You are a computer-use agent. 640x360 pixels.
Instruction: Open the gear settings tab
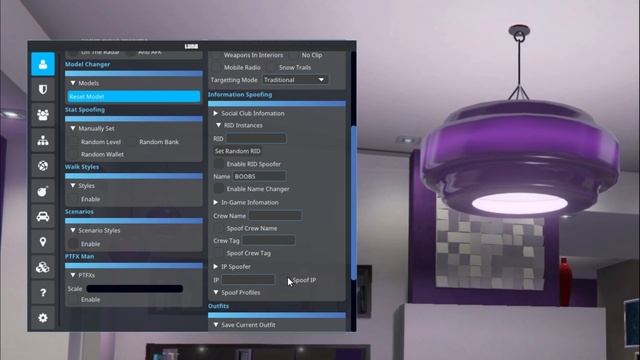pyautogui.click(x=43, y=318)
